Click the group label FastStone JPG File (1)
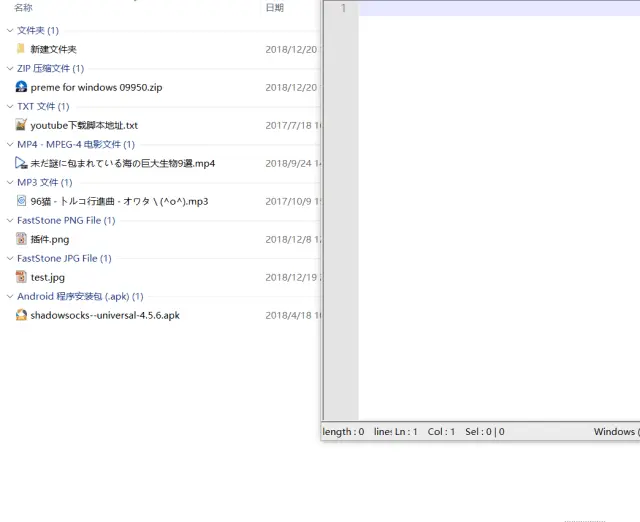 pyautogui.click(x=64, y=258)
